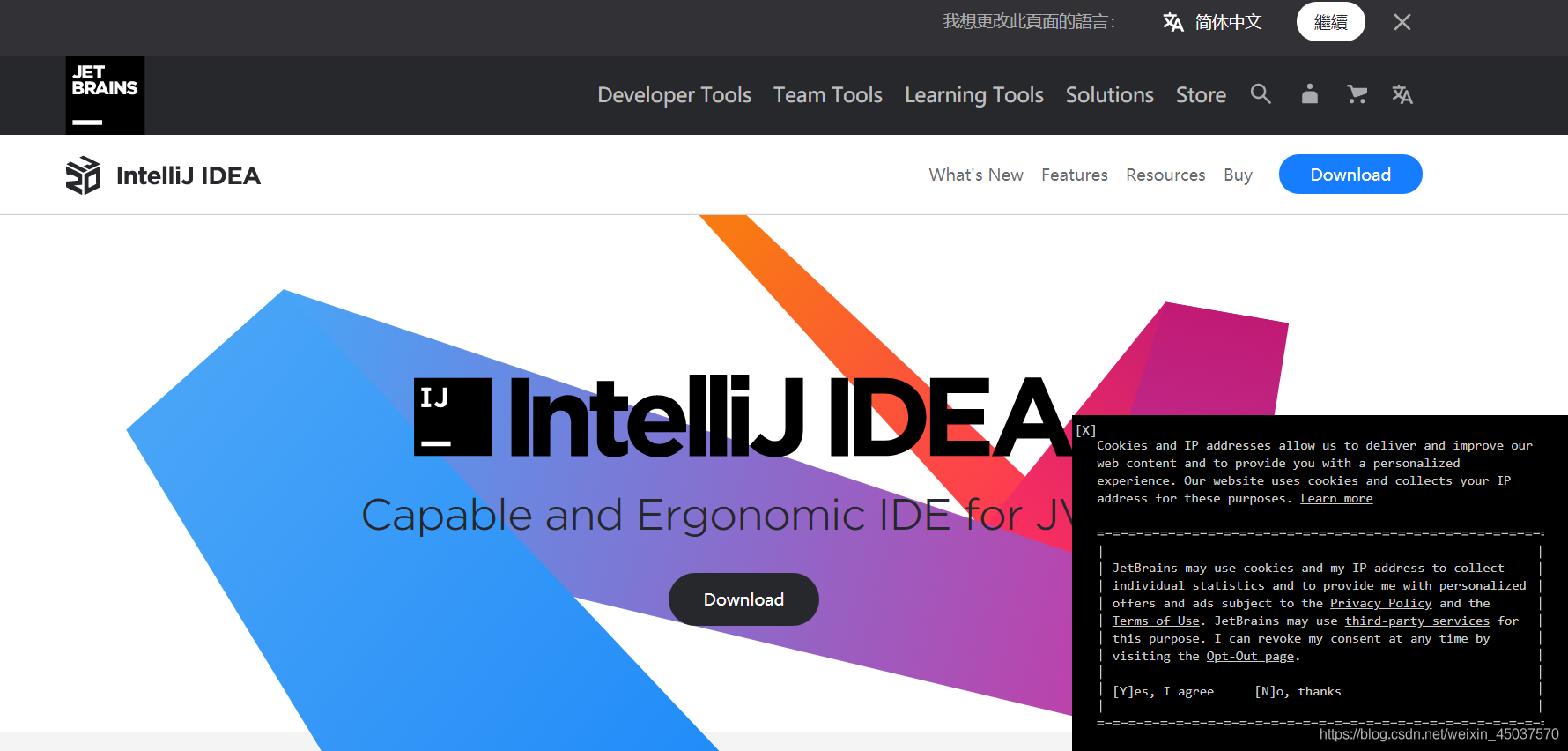Open the JetBrains logo home link
The image size is (1568, 751).
pos(105,95)
